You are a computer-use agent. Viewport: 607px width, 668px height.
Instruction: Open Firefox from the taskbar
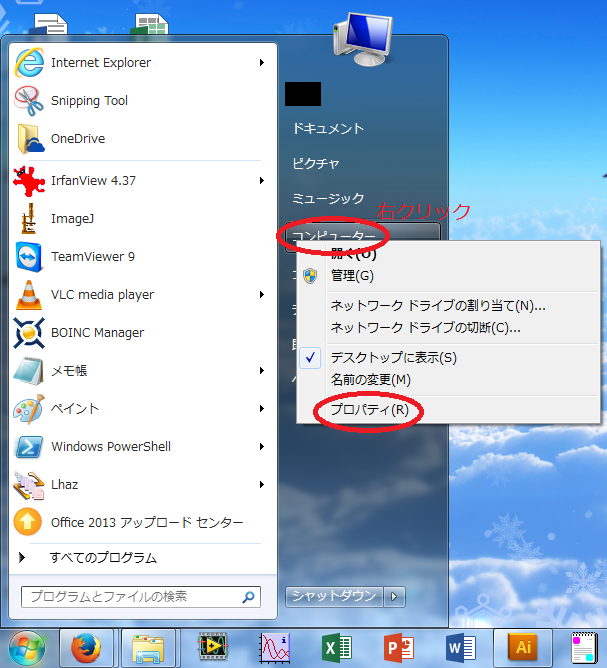(x=86, y=648)
